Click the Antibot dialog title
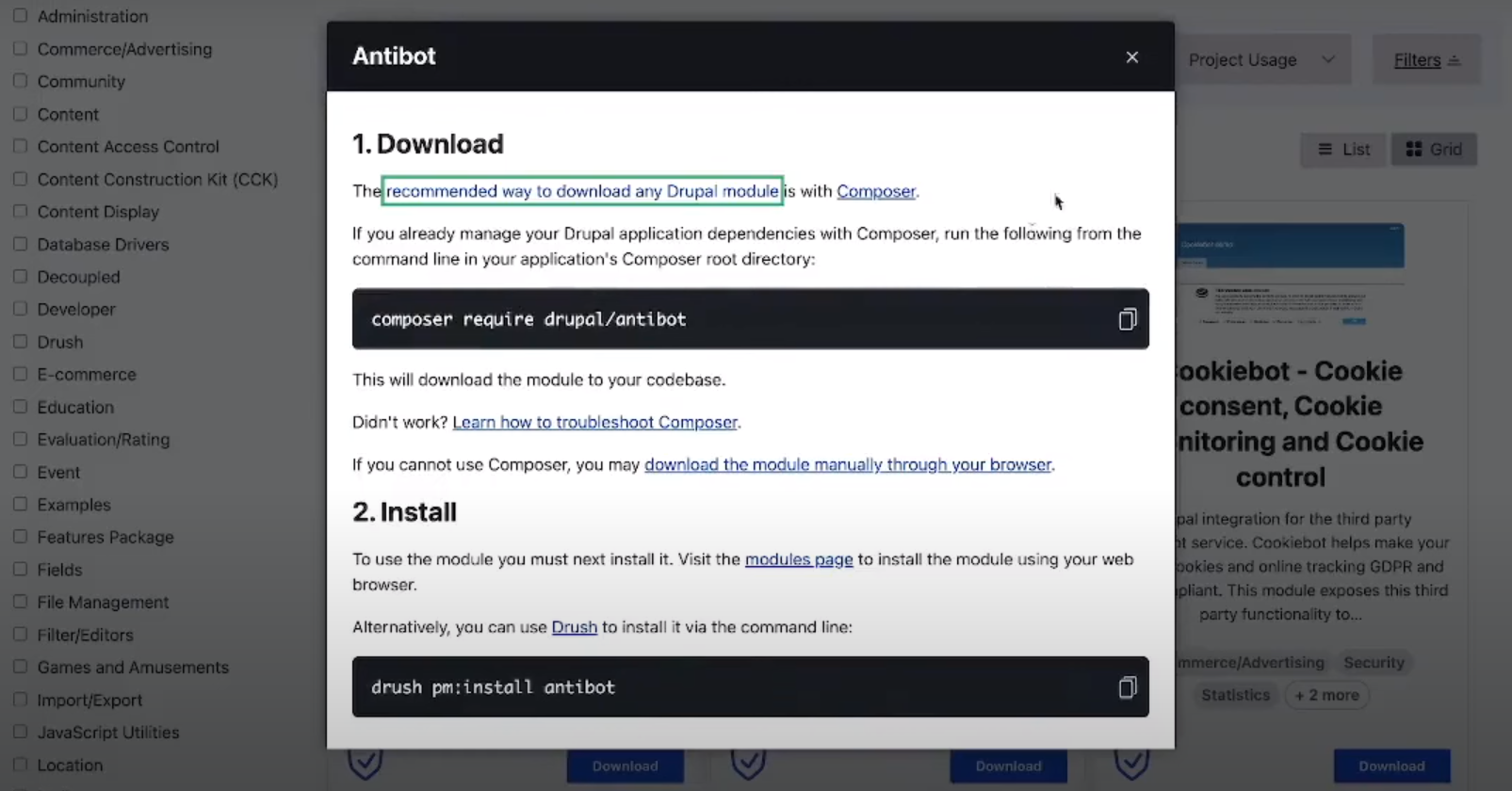 (x=394, y=56)
